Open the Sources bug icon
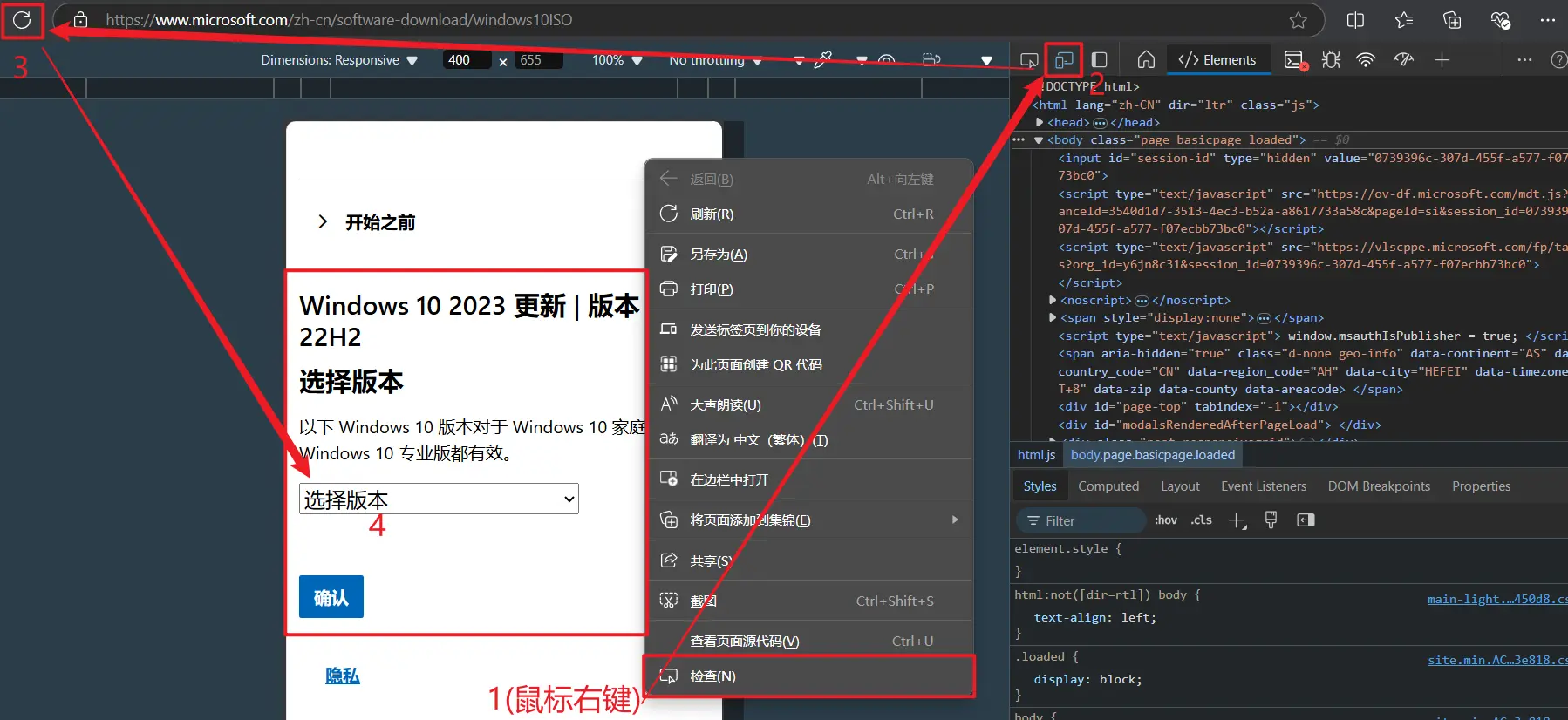The width and height of the screenshot is (1568, 720). click(x=1331, y=59)
